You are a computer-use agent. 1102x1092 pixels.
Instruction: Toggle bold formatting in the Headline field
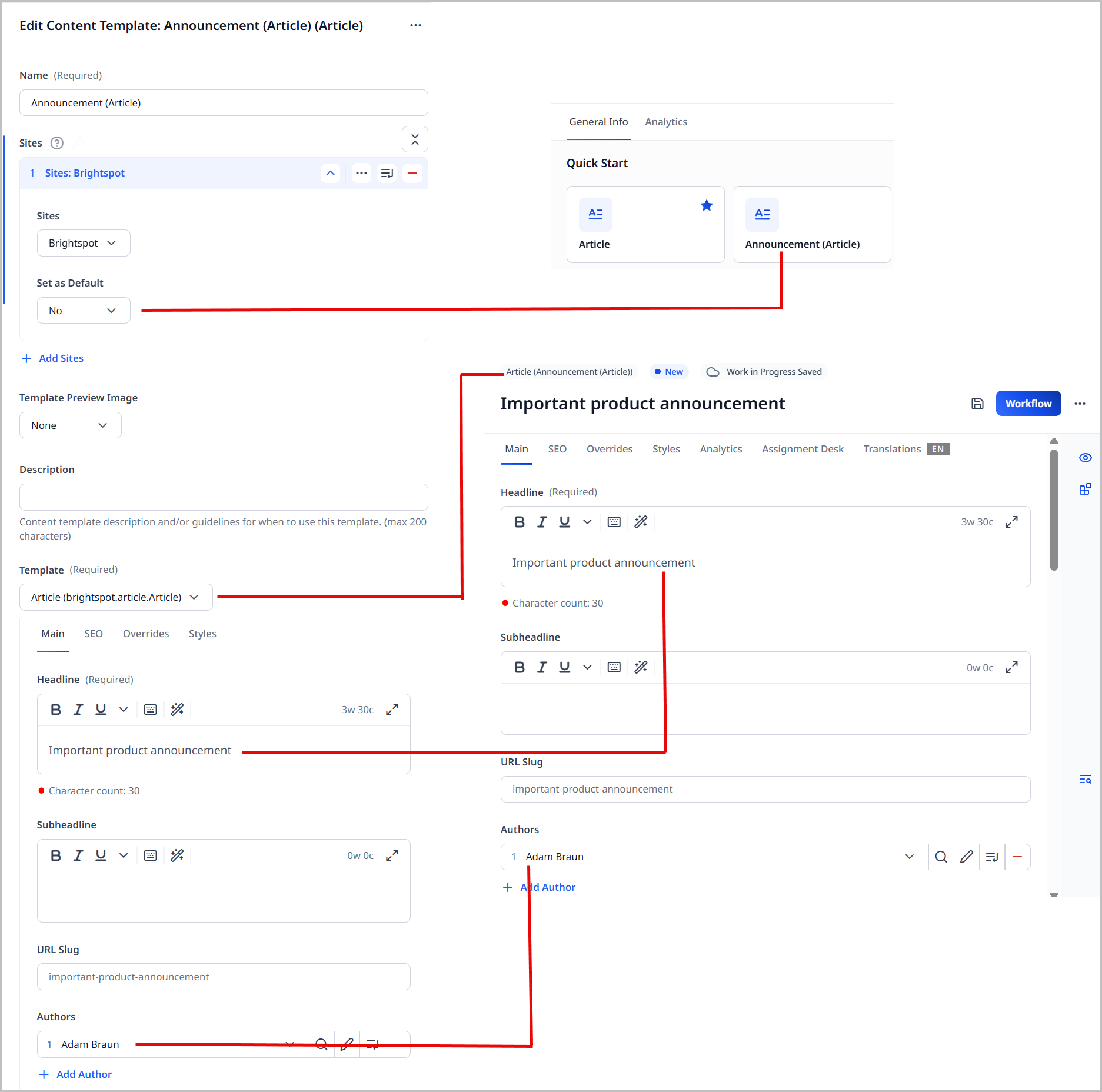tap(520, 522)
